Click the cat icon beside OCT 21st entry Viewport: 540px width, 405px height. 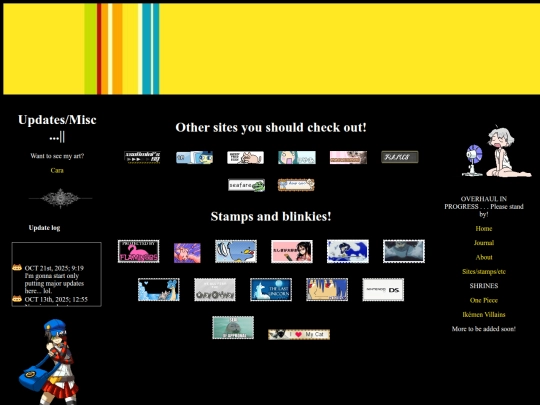coord(17,268)
